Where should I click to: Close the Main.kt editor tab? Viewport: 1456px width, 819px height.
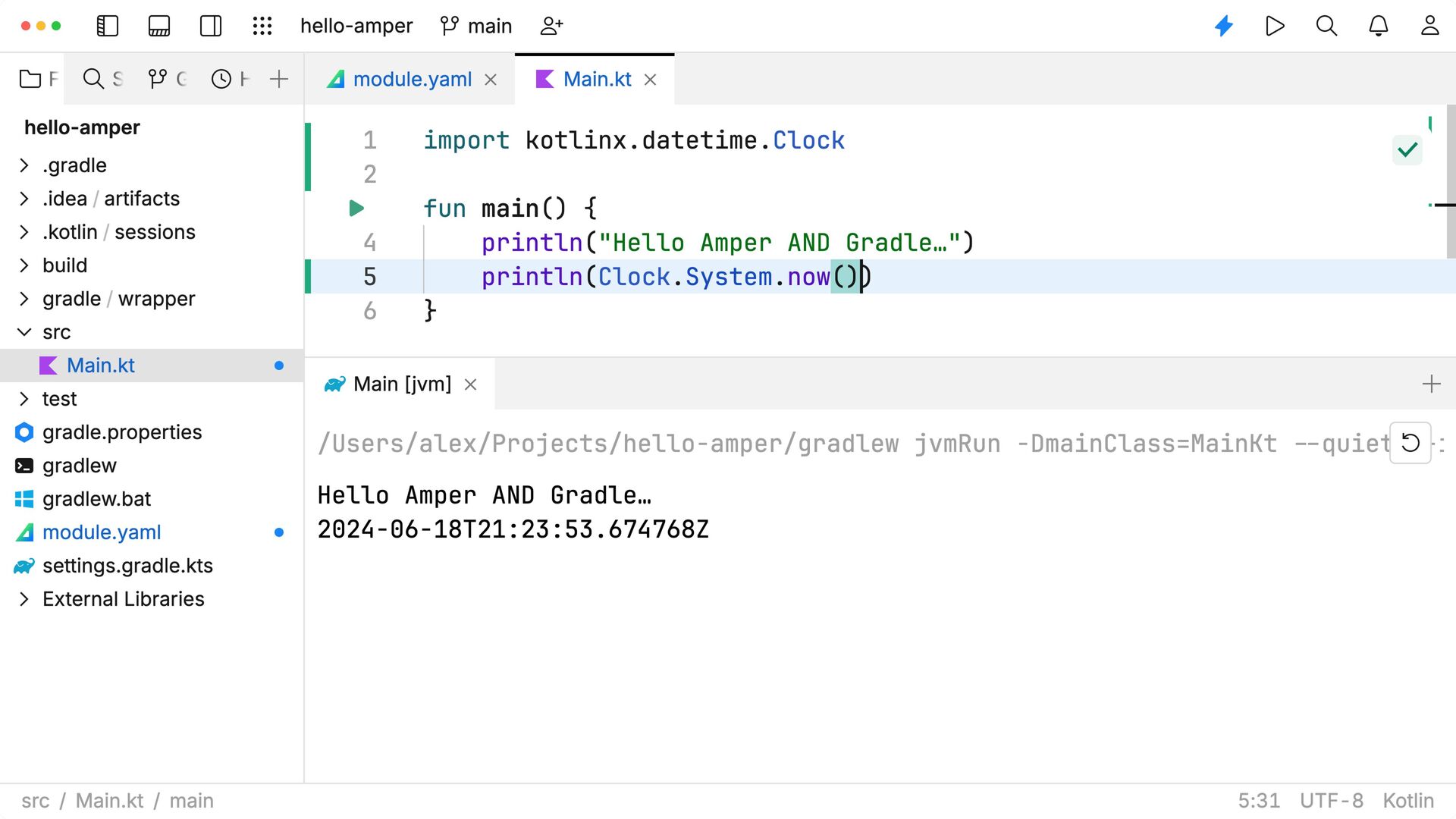pos(650,80)
